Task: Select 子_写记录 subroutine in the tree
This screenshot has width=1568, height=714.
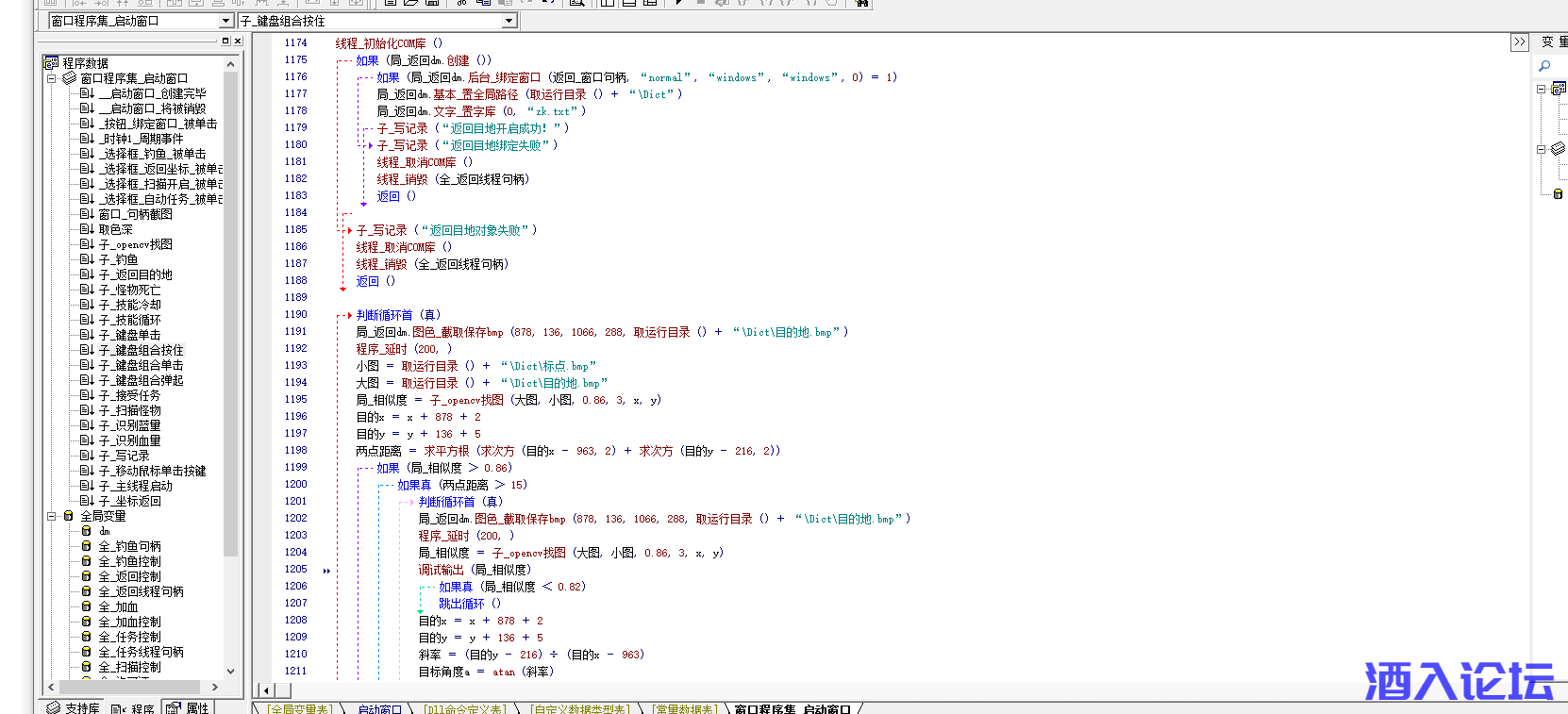Action: pos(124,456)
